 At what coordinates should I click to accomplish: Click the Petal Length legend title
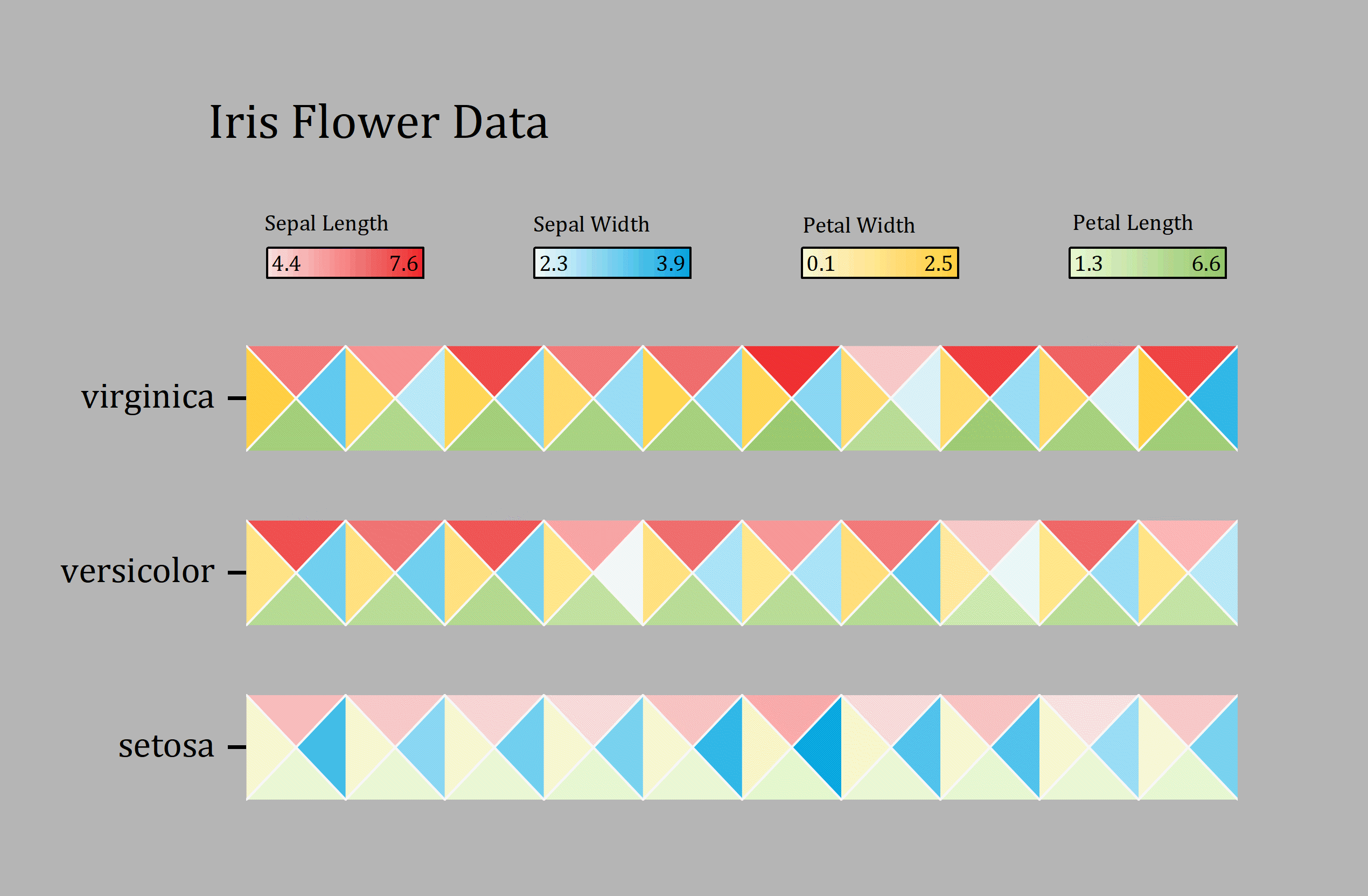pos(1132,222)
